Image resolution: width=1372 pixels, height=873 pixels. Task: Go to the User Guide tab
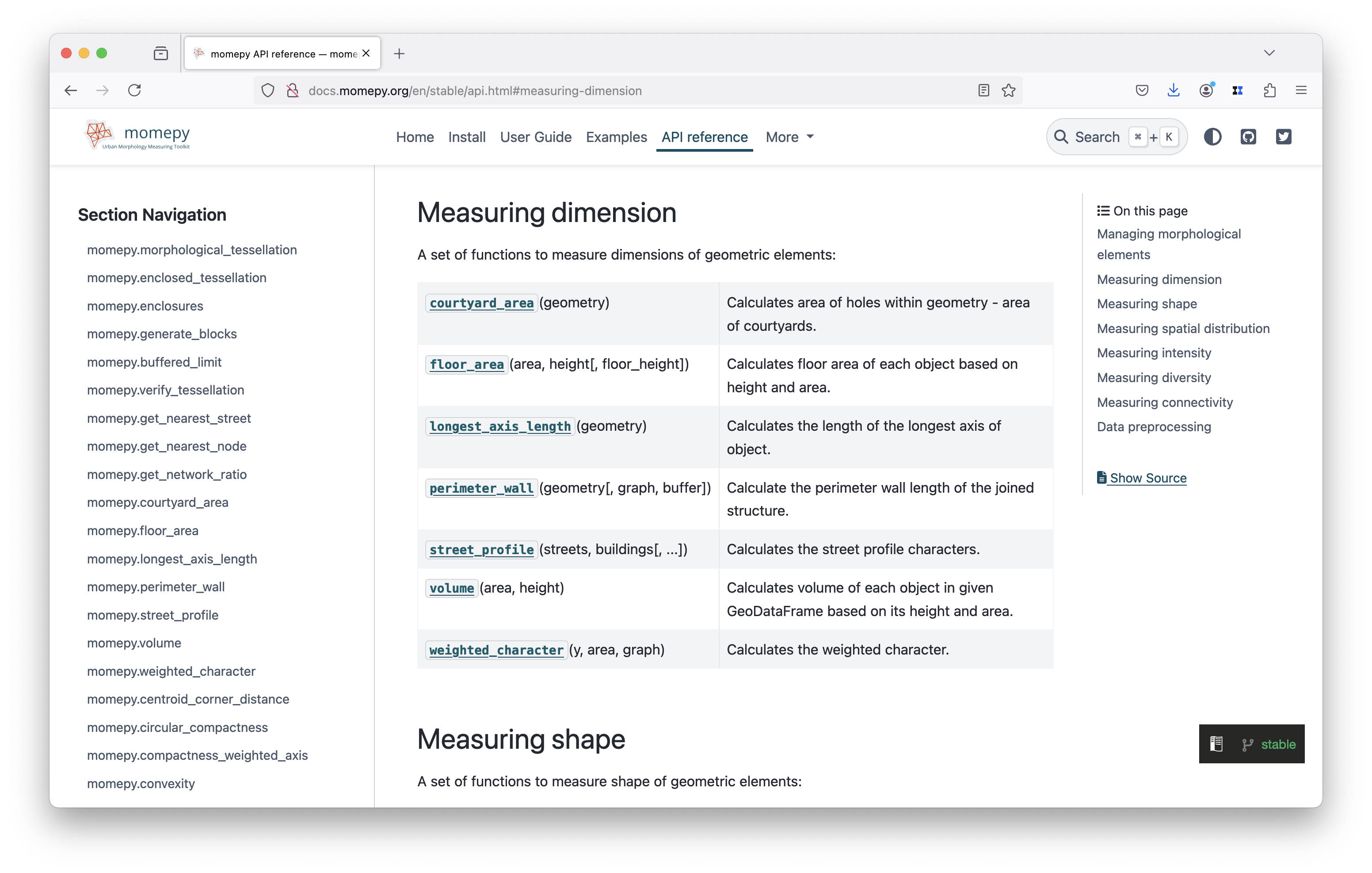(536, 137)
